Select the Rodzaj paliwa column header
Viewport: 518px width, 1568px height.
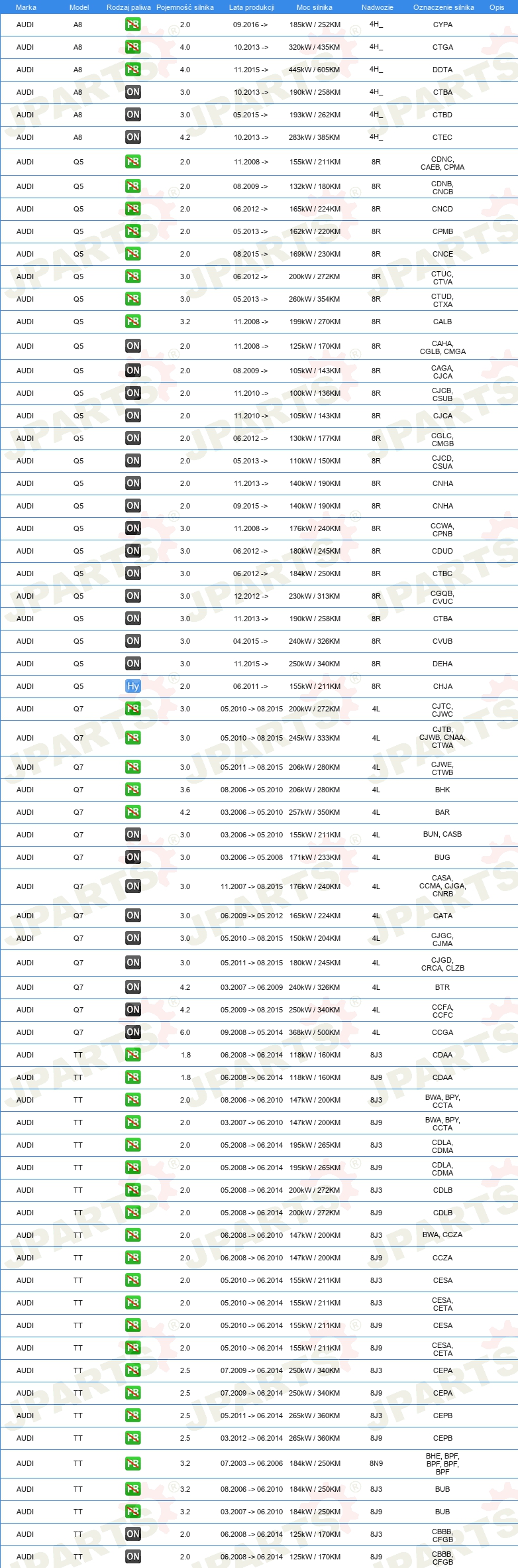point(129,7)
